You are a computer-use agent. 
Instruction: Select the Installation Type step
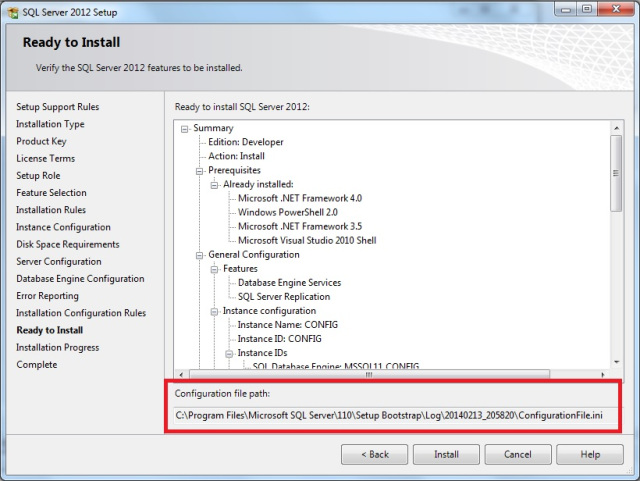tap(50, 124)
